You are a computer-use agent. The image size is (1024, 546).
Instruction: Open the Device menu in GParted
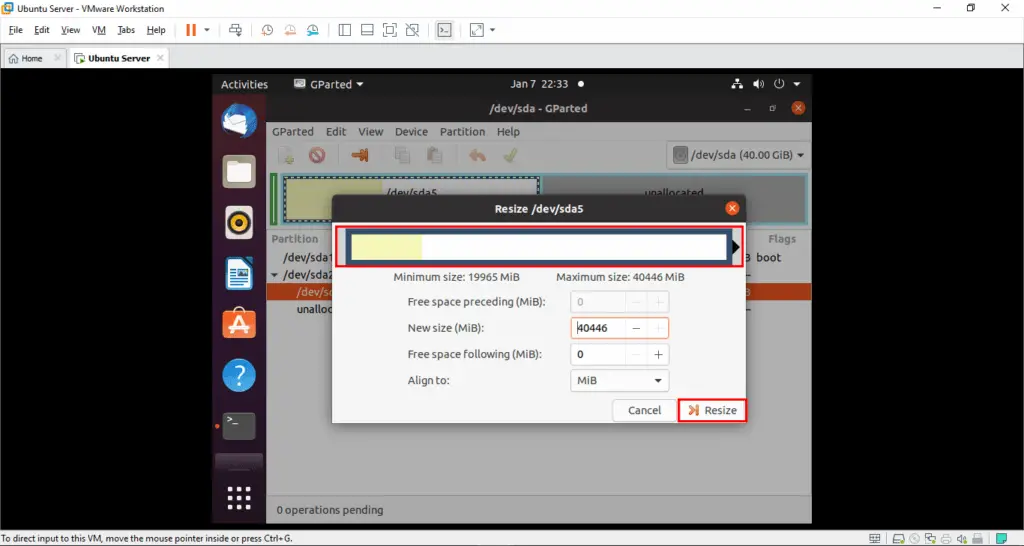coord(411,131)
